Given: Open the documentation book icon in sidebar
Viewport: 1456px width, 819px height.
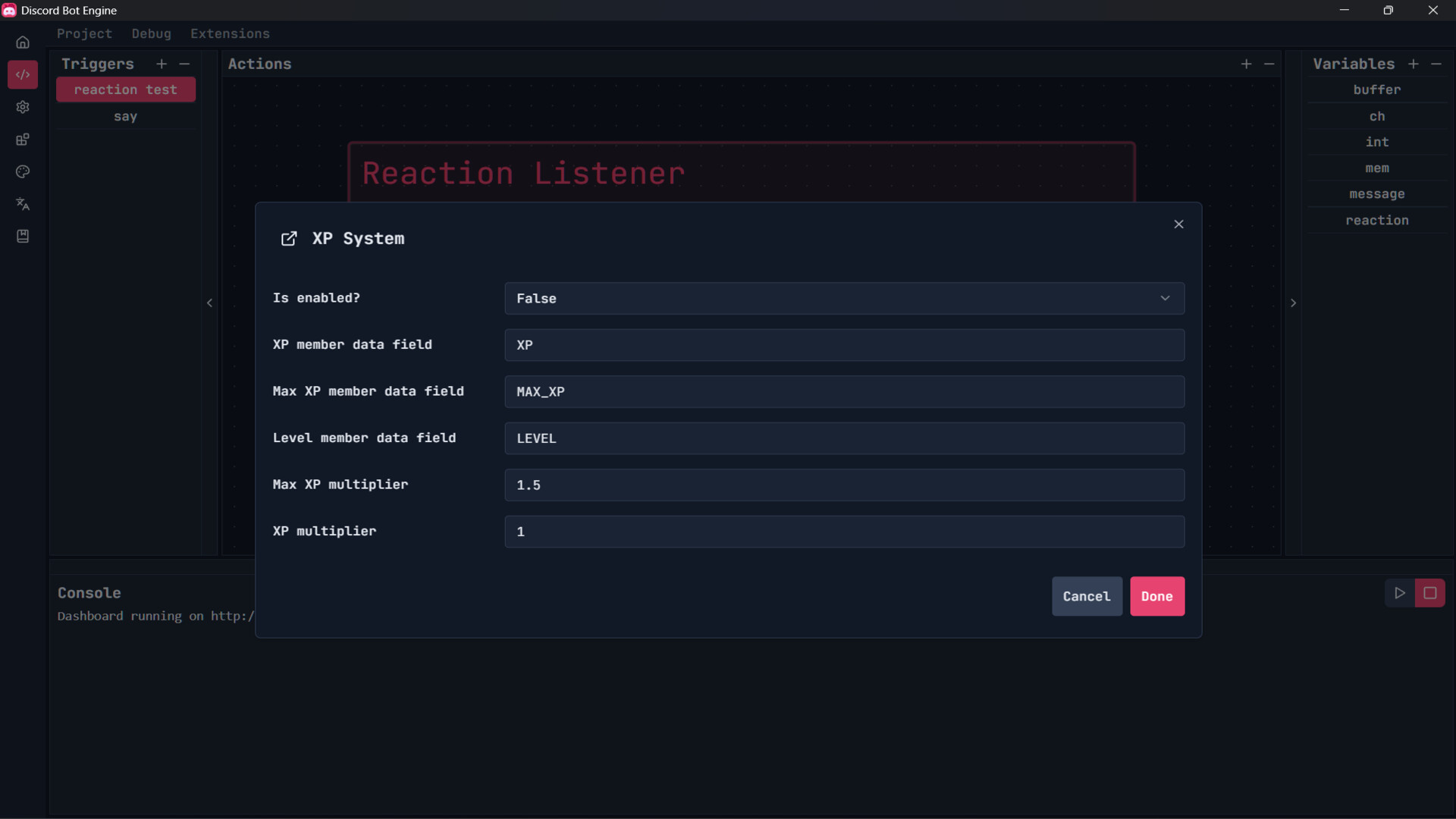Looking at the screenshot, I should tap(23, 236).
